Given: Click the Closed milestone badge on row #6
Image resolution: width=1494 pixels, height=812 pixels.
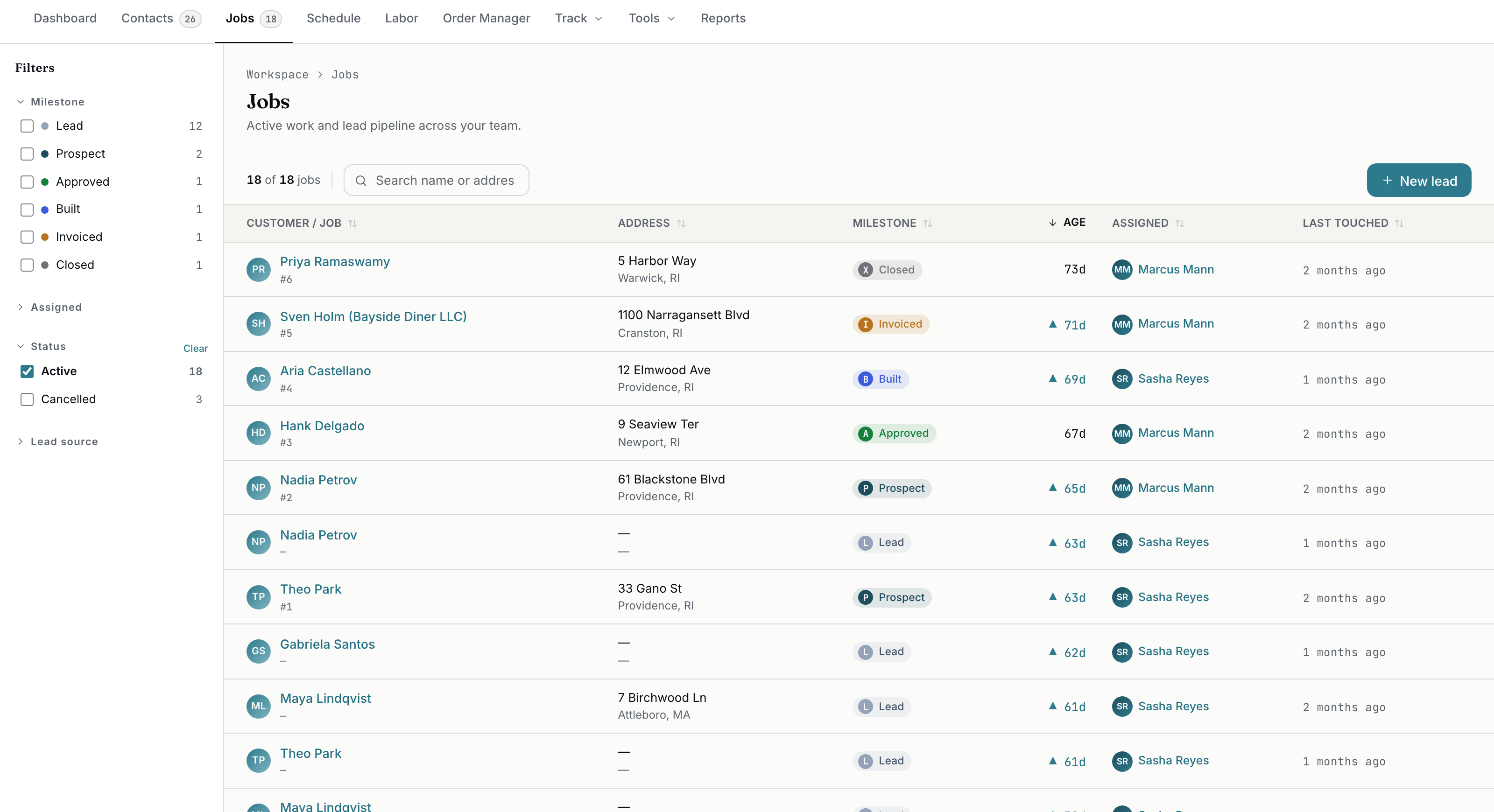Looking at the screenshot, I should coord(887,270).
